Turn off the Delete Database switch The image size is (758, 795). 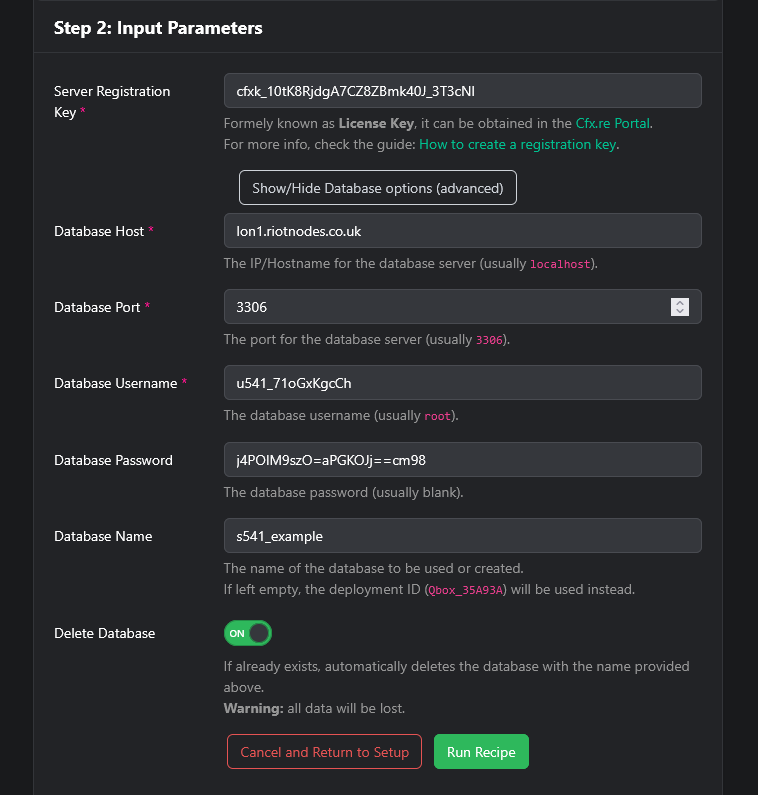(248, 633)
